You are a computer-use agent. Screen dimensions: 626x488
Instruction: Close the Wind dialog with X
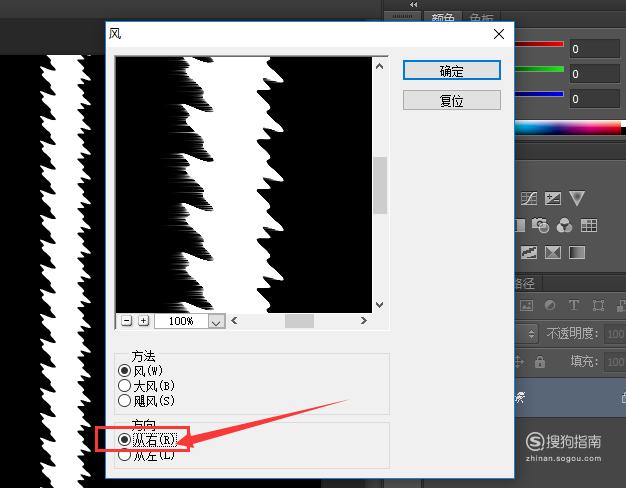tap(499, 34)
